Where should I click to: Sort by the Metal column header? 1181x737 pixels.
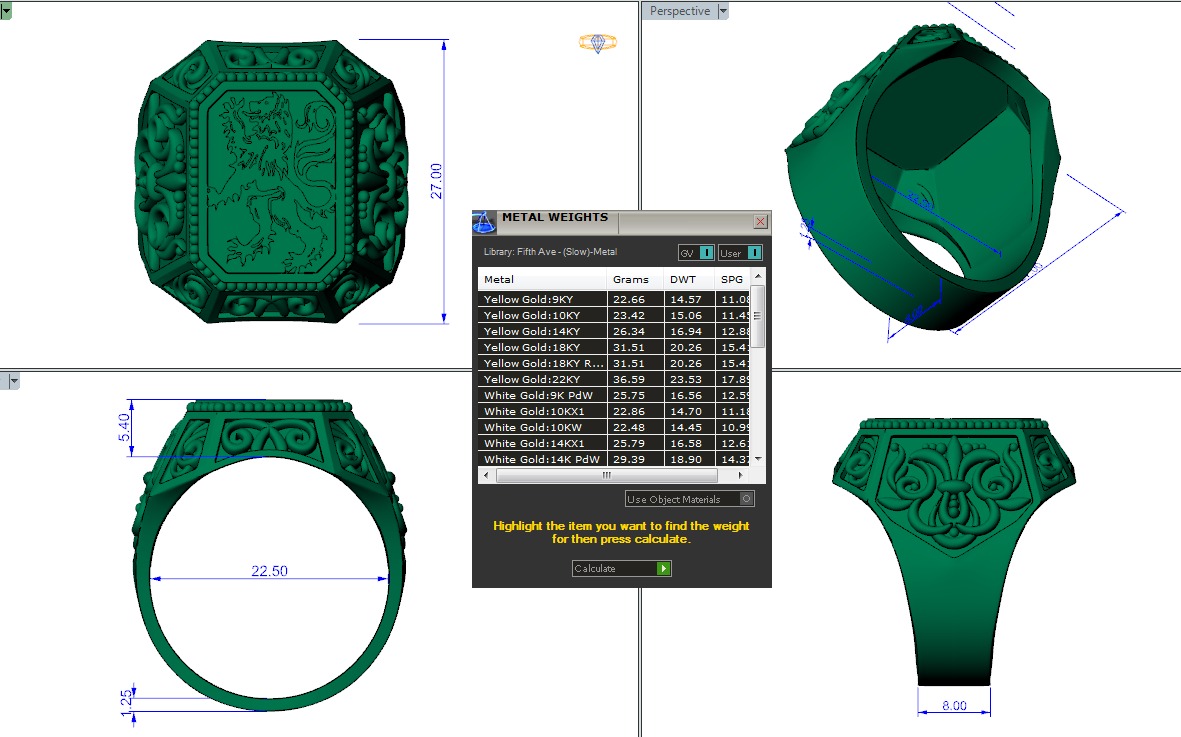pos(542,279)
